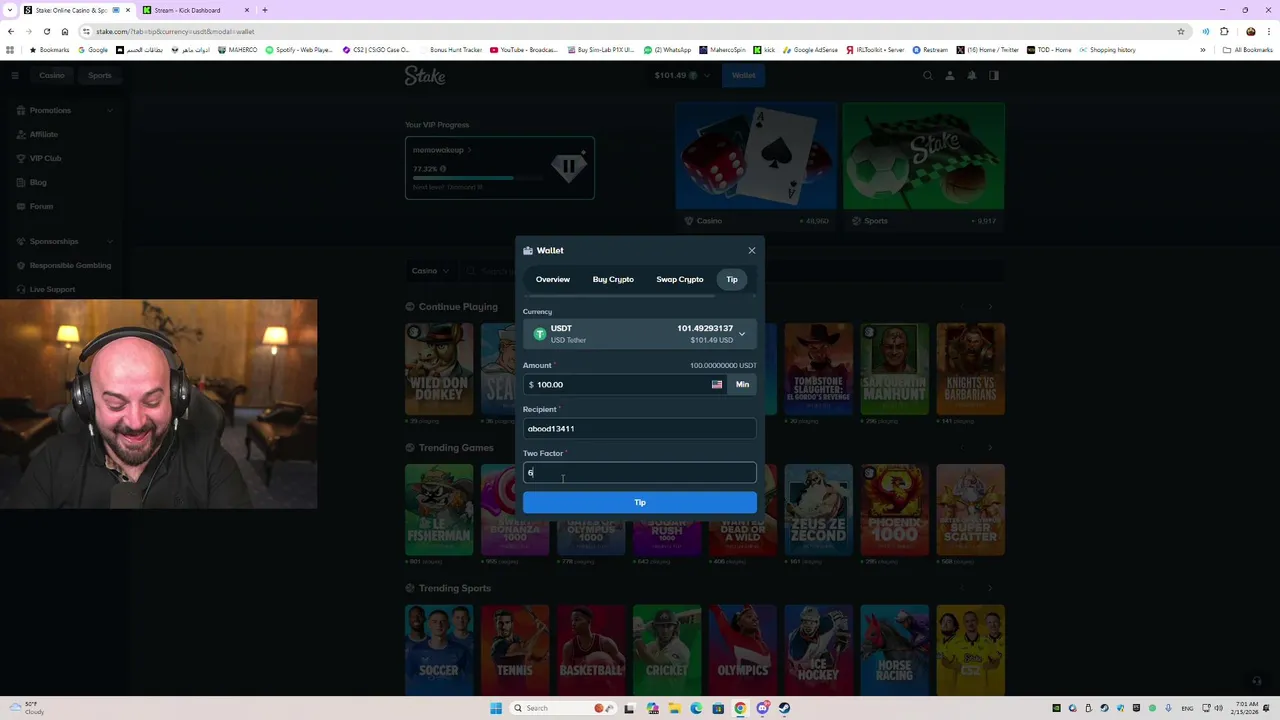1280x720 pixels.
Task: Open the Blog sidebar link
Action: pos(38,182)
